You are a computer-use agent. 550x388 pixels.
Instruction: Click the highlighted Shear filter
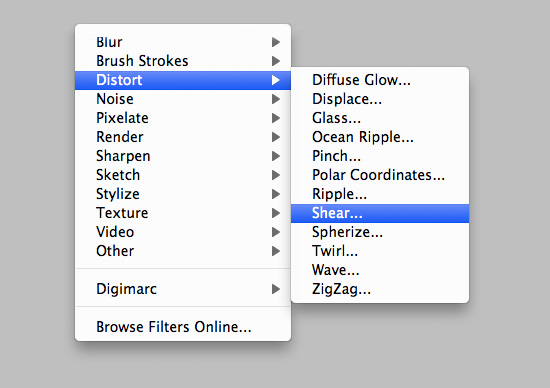click(x=380, y=213)
